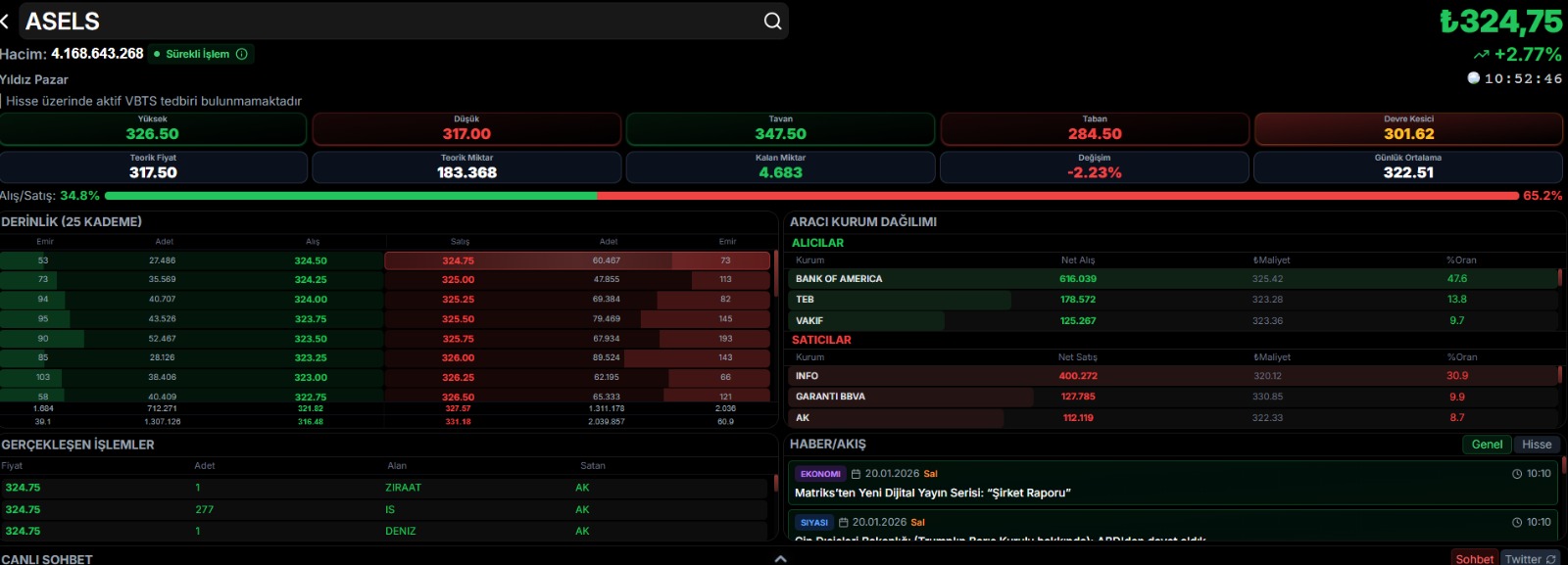Expand the panel with the bottom center chevron
The image size is (1568, 565).
click(x=780, y=559)
